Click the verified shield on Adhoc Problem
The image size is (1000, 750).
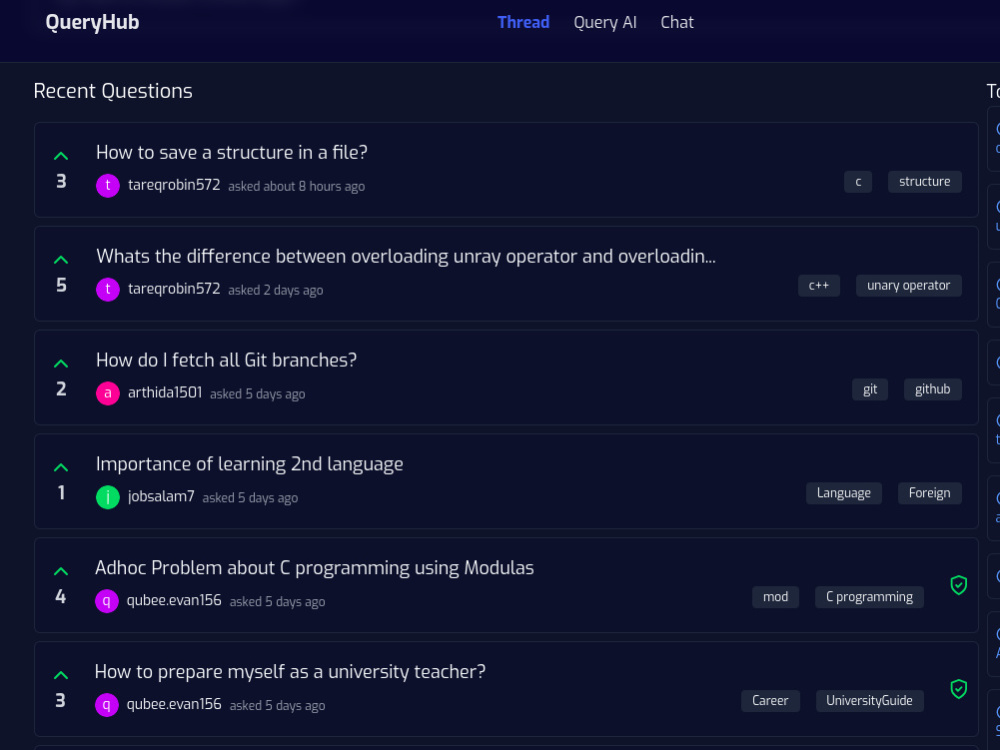(959, 585)
